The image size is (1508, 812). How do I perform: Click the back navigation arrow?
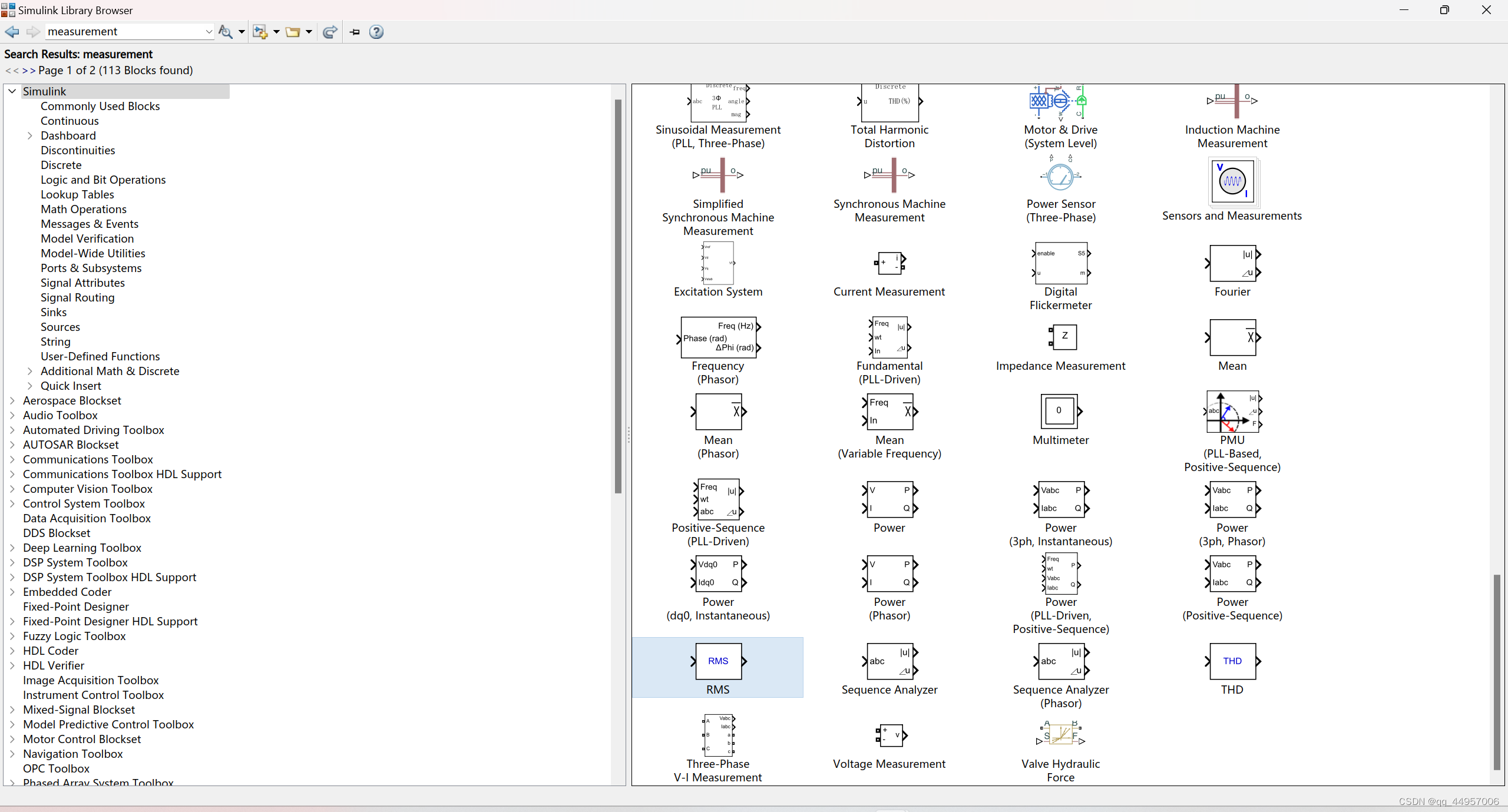pyautogui.click(x=11, y=32)
